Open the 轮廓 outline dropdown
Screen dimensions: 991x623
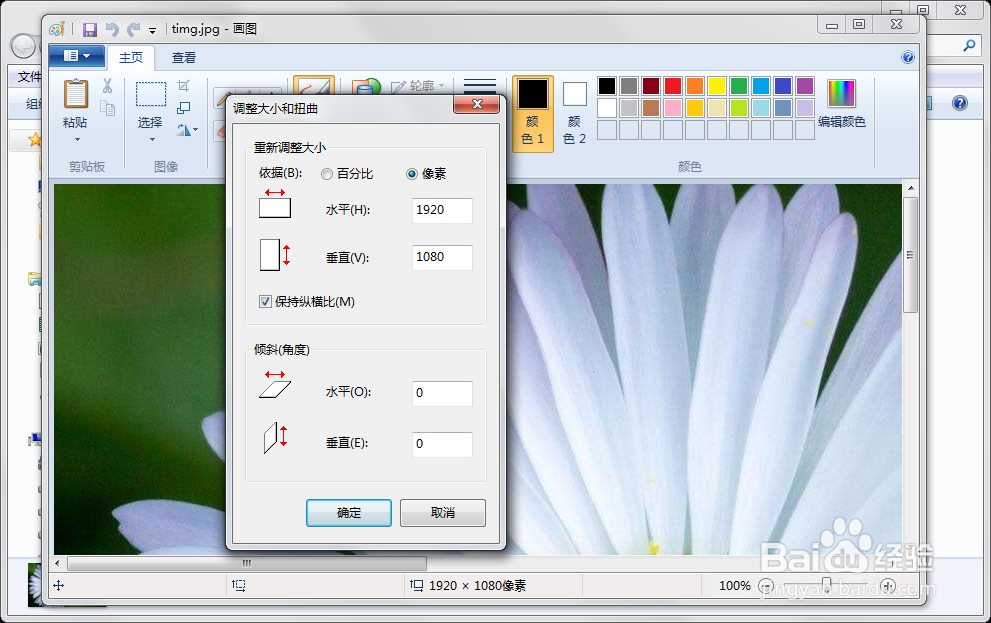(x=418, y=85)
